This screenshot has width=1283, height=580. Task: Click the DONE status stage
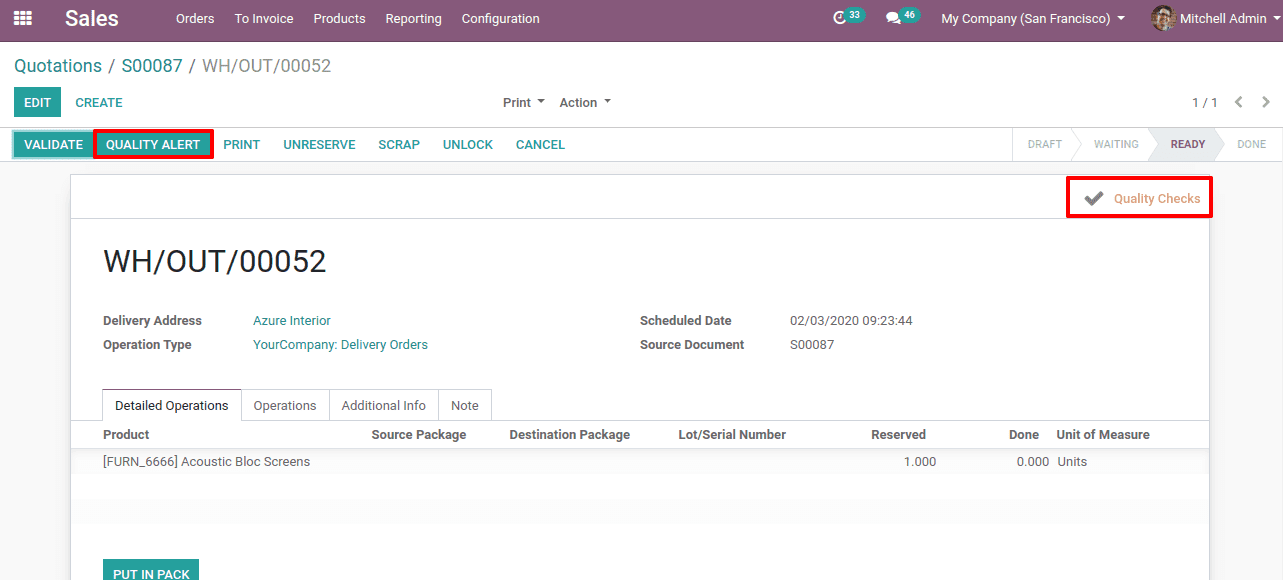pyautogui.click(x=1251, y=145)
